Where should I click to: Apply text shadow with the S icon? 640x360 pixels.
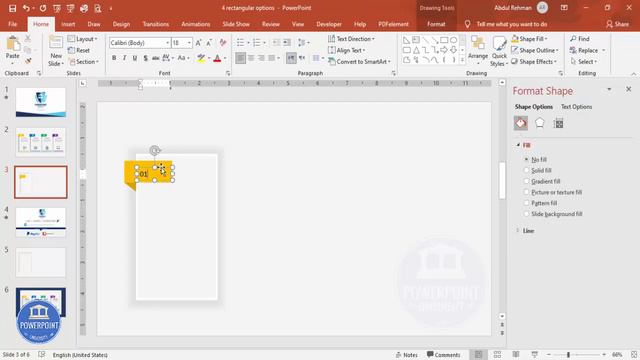click(145, 58)
